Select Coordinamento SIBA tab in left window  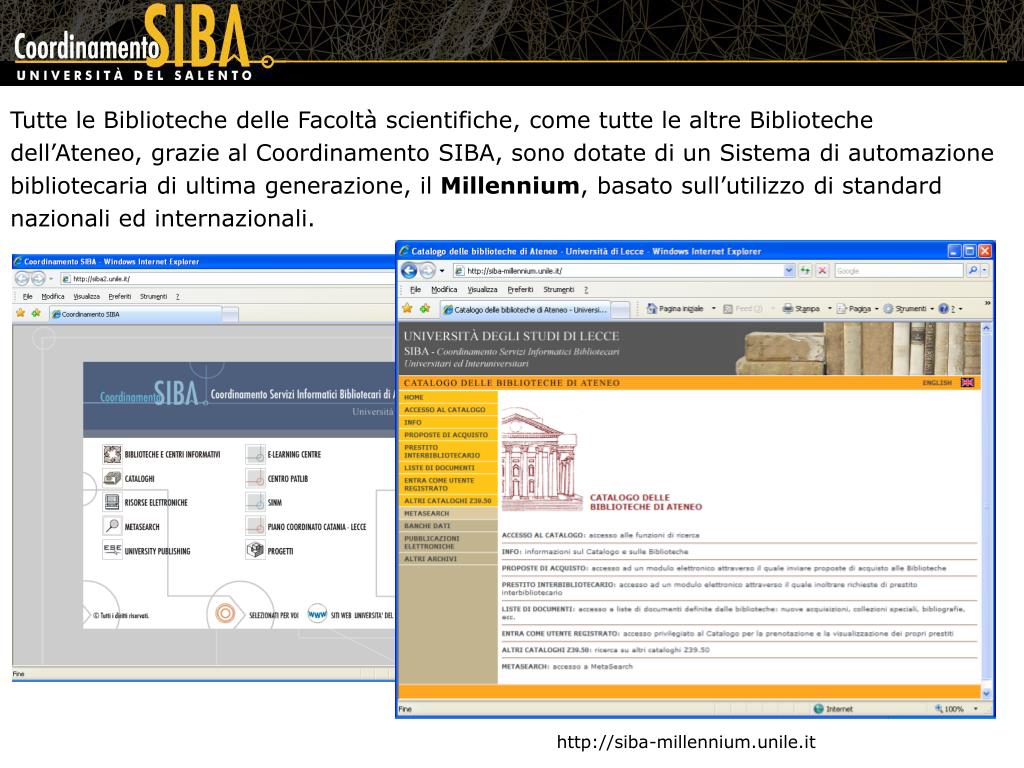click(x=136, y=314)
